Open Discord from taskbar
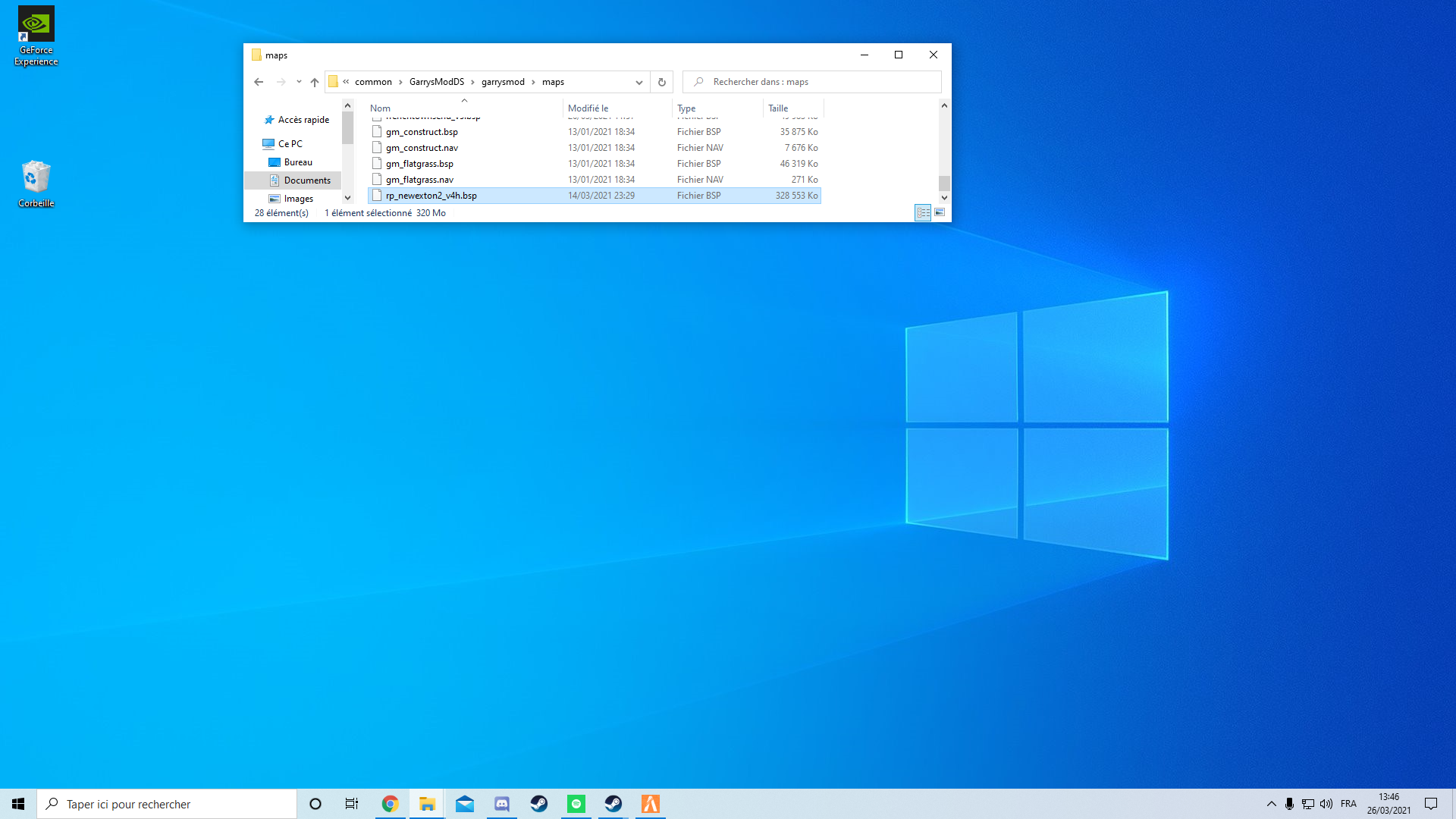Viewport: 1456px width, 819px height. (x=501, y=804)
